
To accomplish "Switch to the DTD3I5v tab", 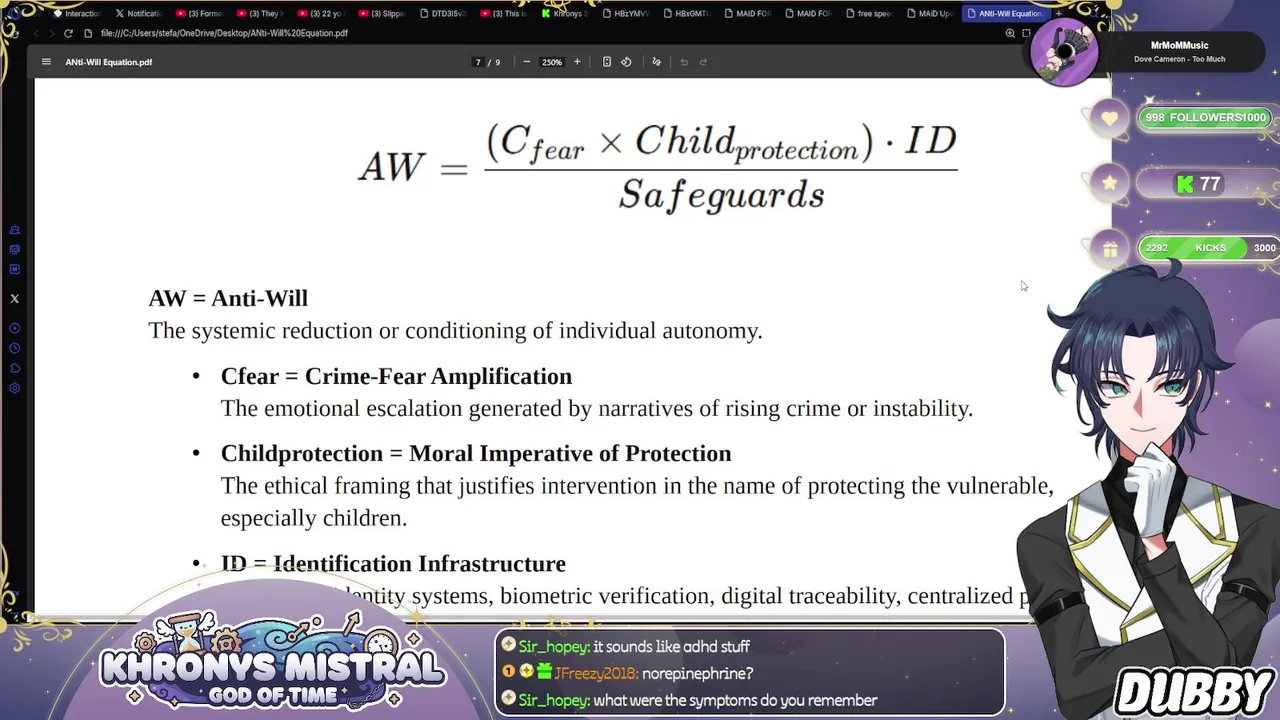I will pos(443,13).
